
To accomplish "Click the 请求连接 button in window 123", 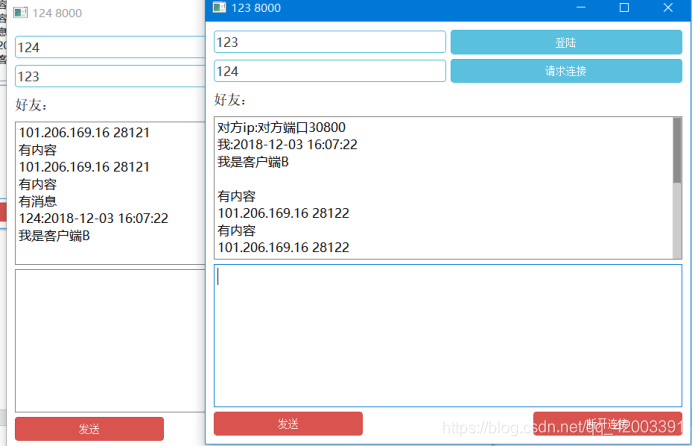I will pos(566,71).
